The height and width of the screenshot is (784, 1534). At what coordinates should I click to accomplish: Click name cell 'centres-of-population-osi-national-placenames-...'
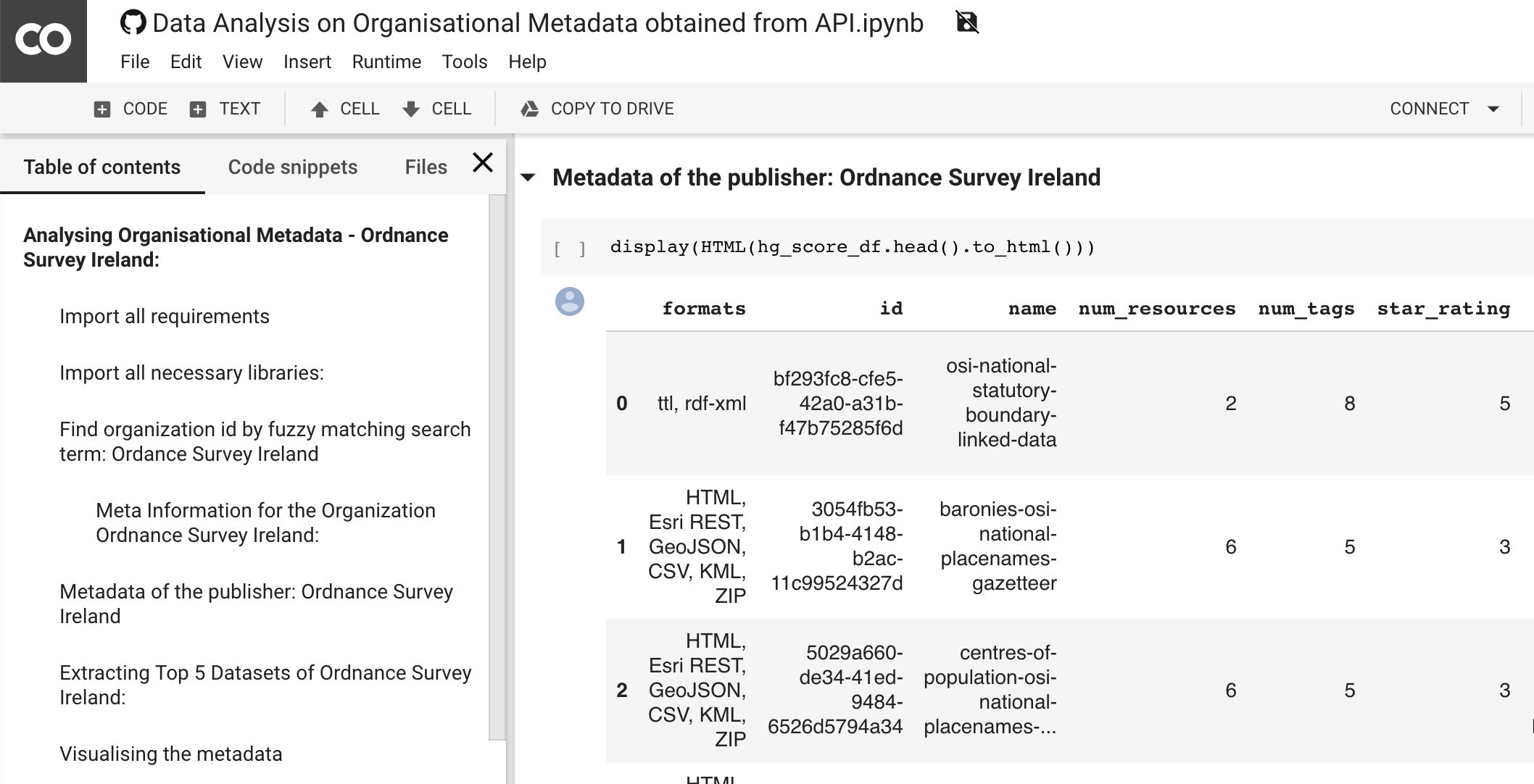(990, 690)
